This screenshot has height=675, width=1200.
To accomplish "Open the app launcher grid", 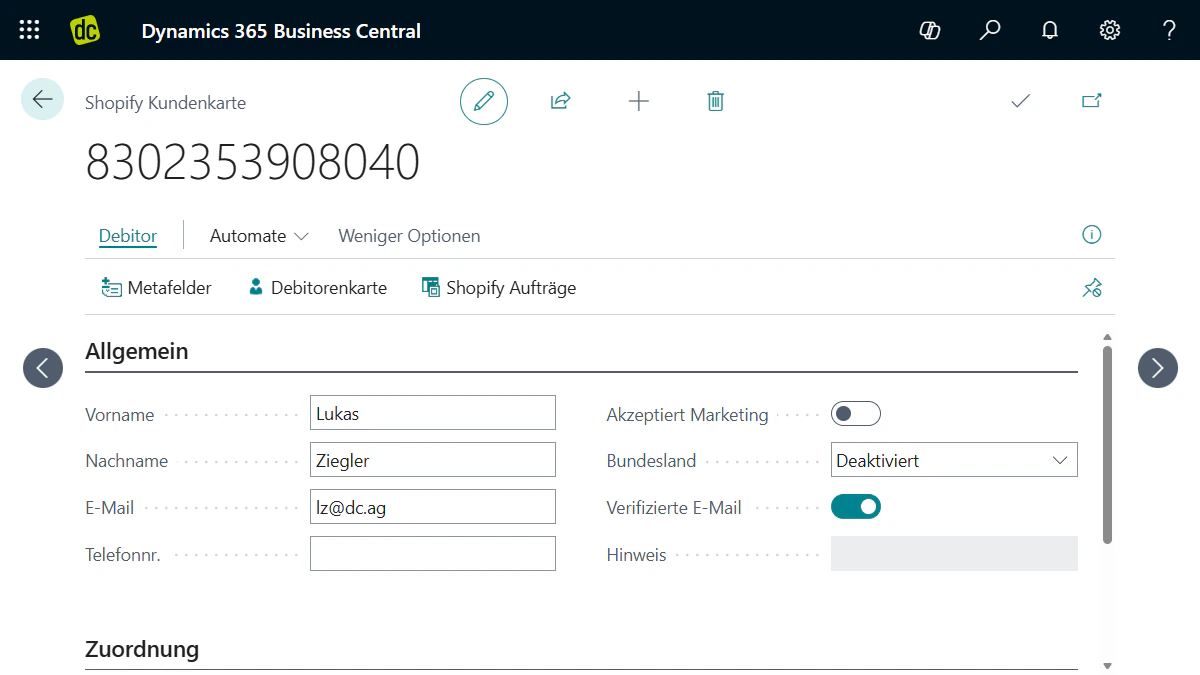I will pos(30,30).
